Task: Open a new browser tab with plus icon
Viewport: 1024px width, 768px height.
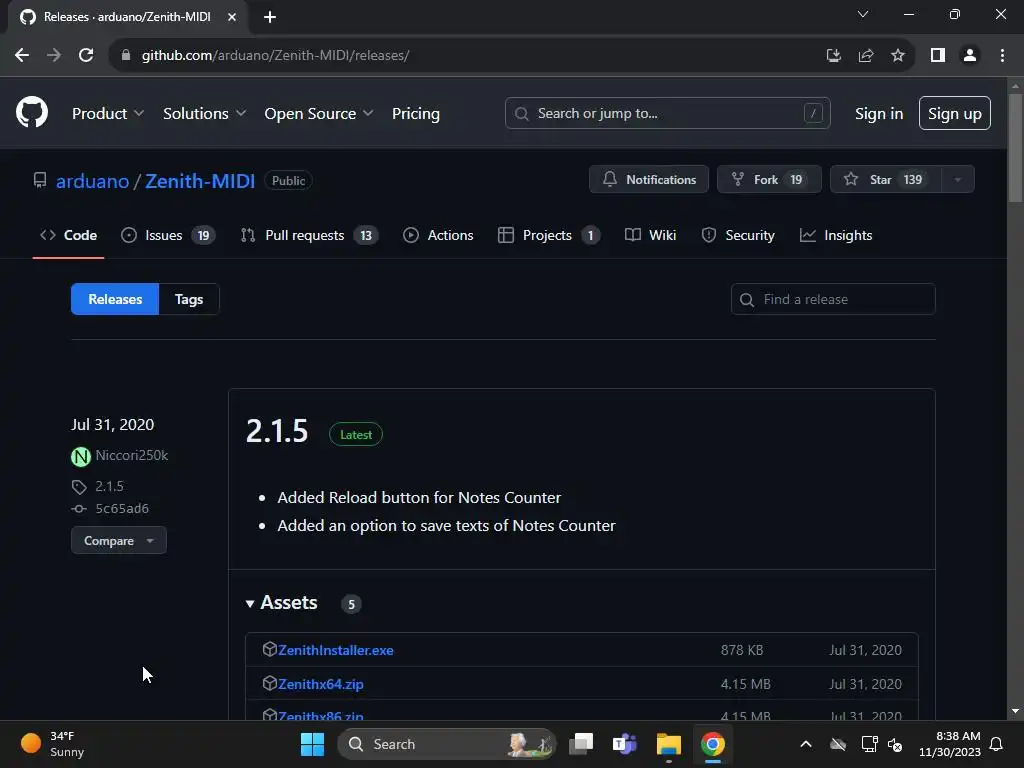Action: (270, 17)
